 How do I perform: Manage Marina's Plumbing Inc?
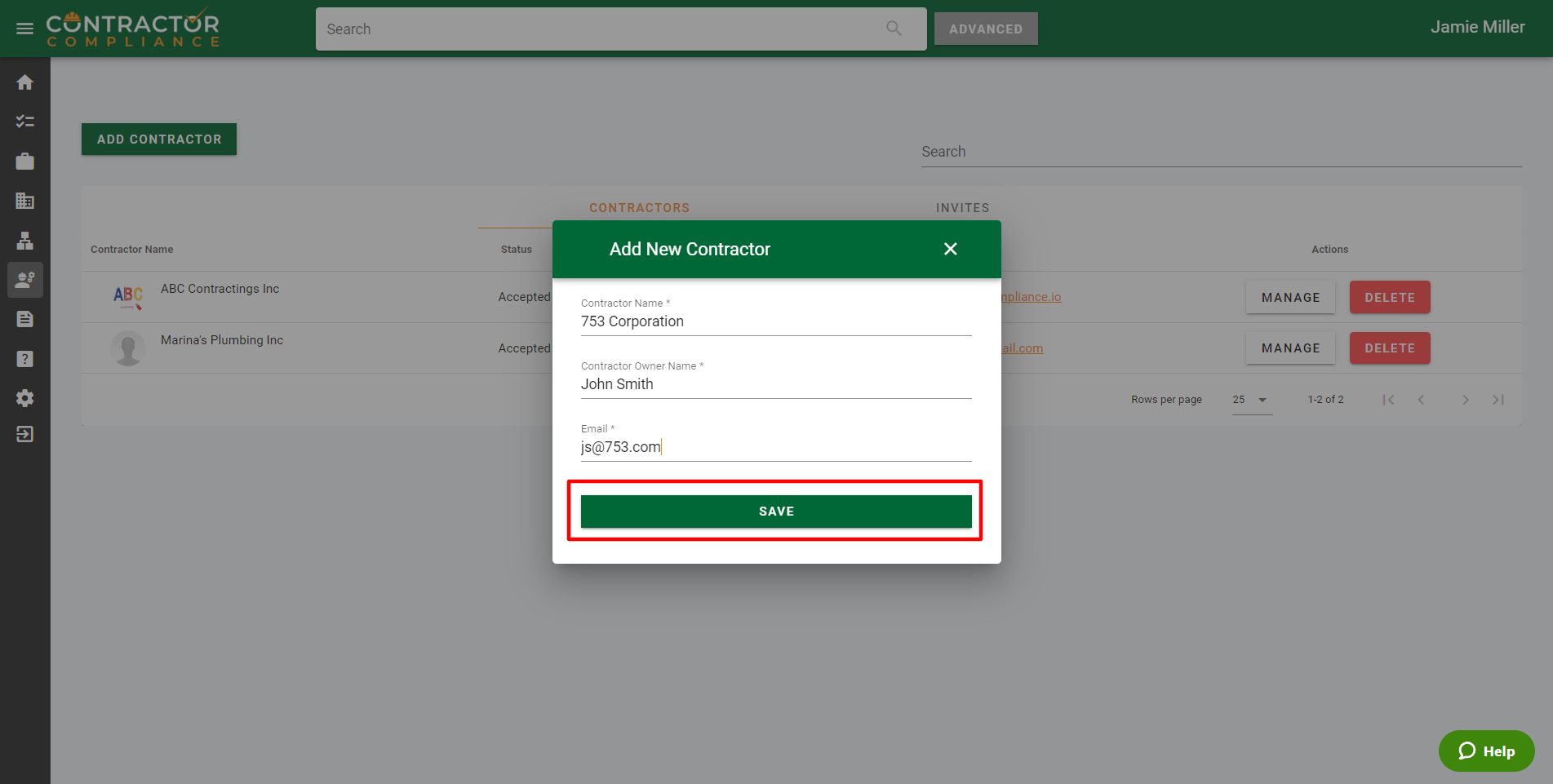(1289, 348)
